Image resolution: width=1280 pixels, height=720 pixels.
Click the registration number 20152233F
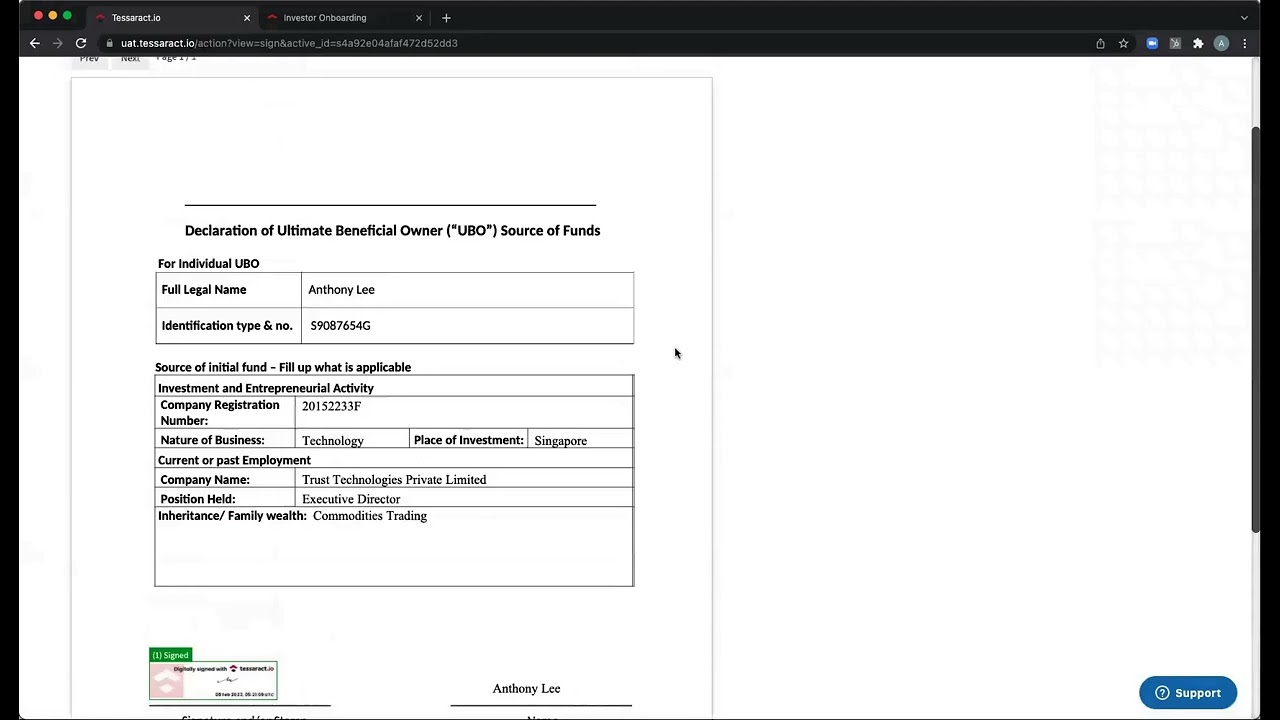tap(331, 406)
